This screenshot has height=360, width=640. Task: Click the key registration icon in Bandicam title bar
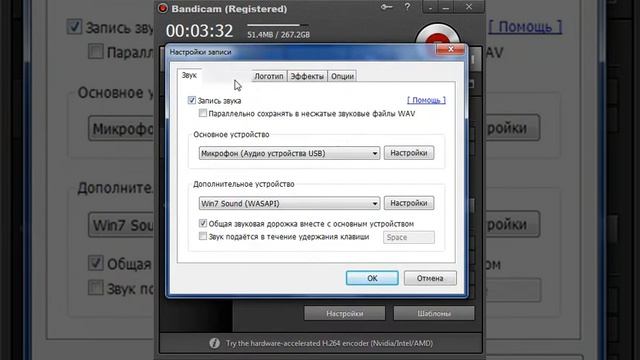tap(386, 7)
